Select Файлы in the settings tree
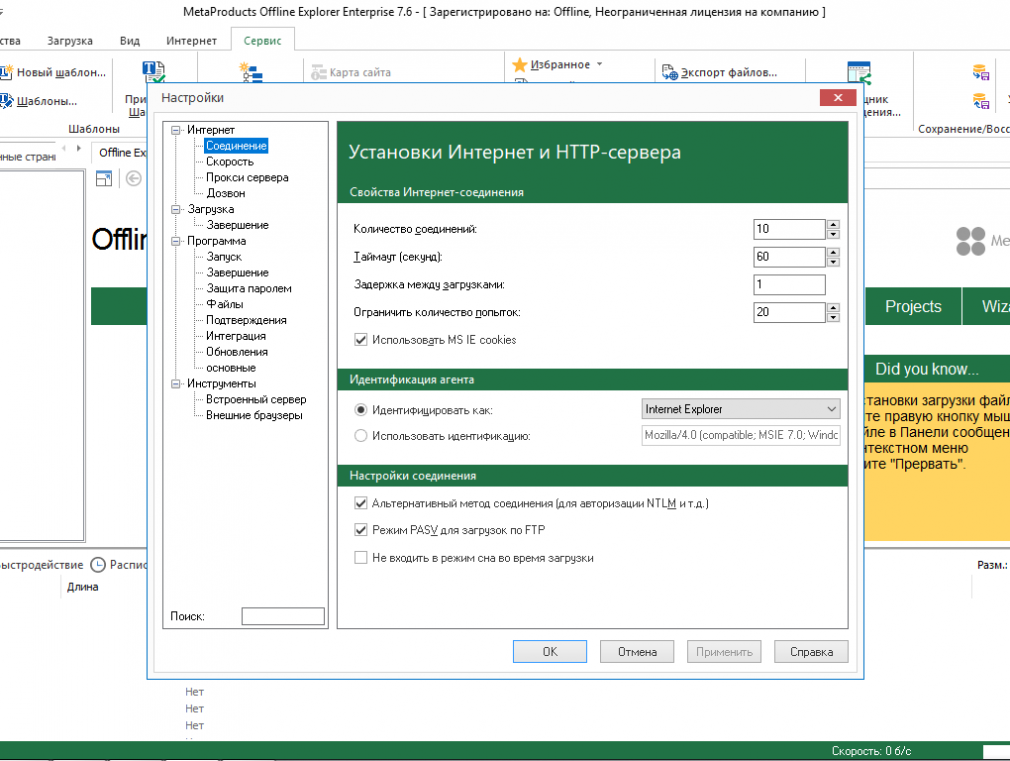The height and width of the screenshot is (761, 1010). (x=225, y=304)
